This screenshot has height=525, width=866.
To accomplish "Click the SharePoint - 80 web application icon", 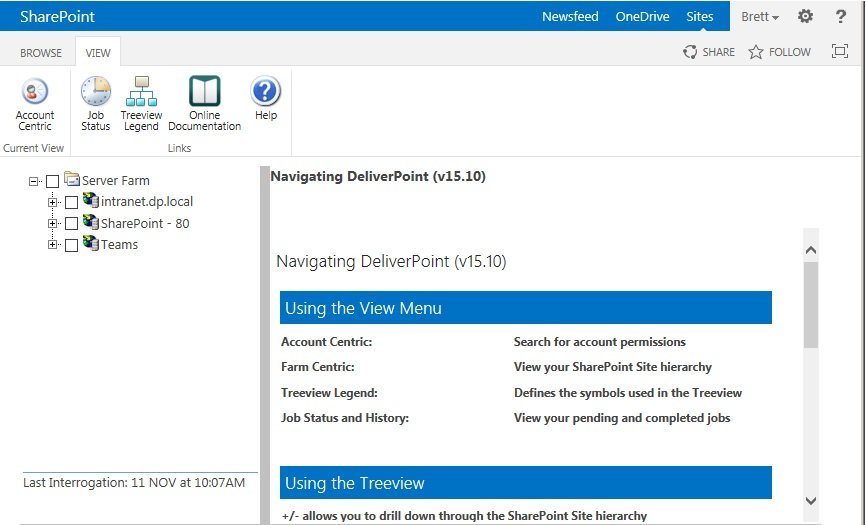I will click(x=91, y=221).
